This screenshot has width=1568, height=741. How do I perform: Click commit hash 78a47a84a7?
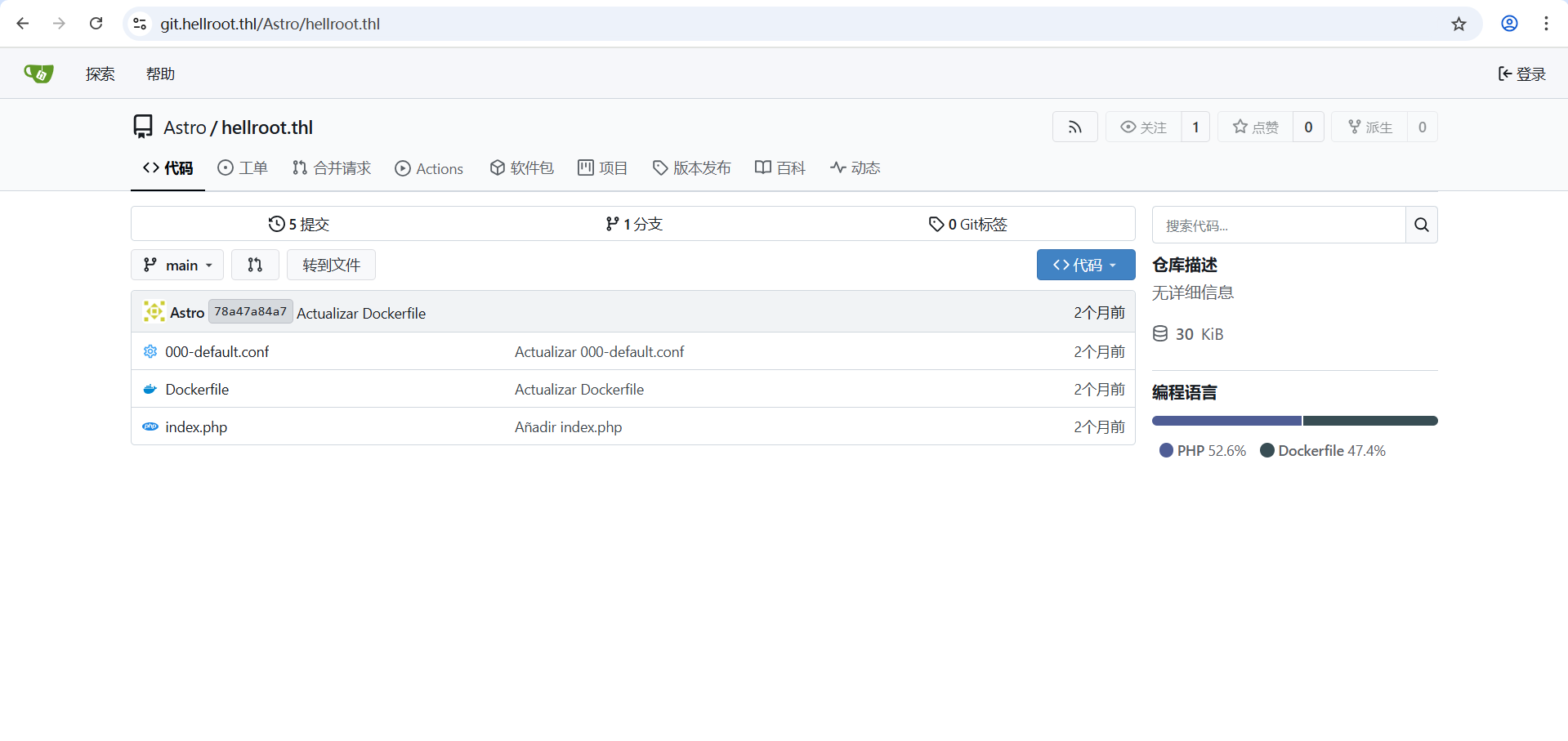(250, 311)
